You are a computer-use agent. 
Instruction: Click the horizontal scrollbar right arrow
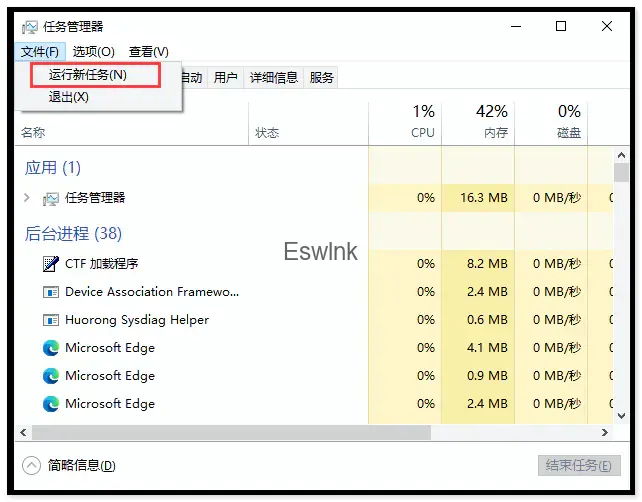point(604,432)
